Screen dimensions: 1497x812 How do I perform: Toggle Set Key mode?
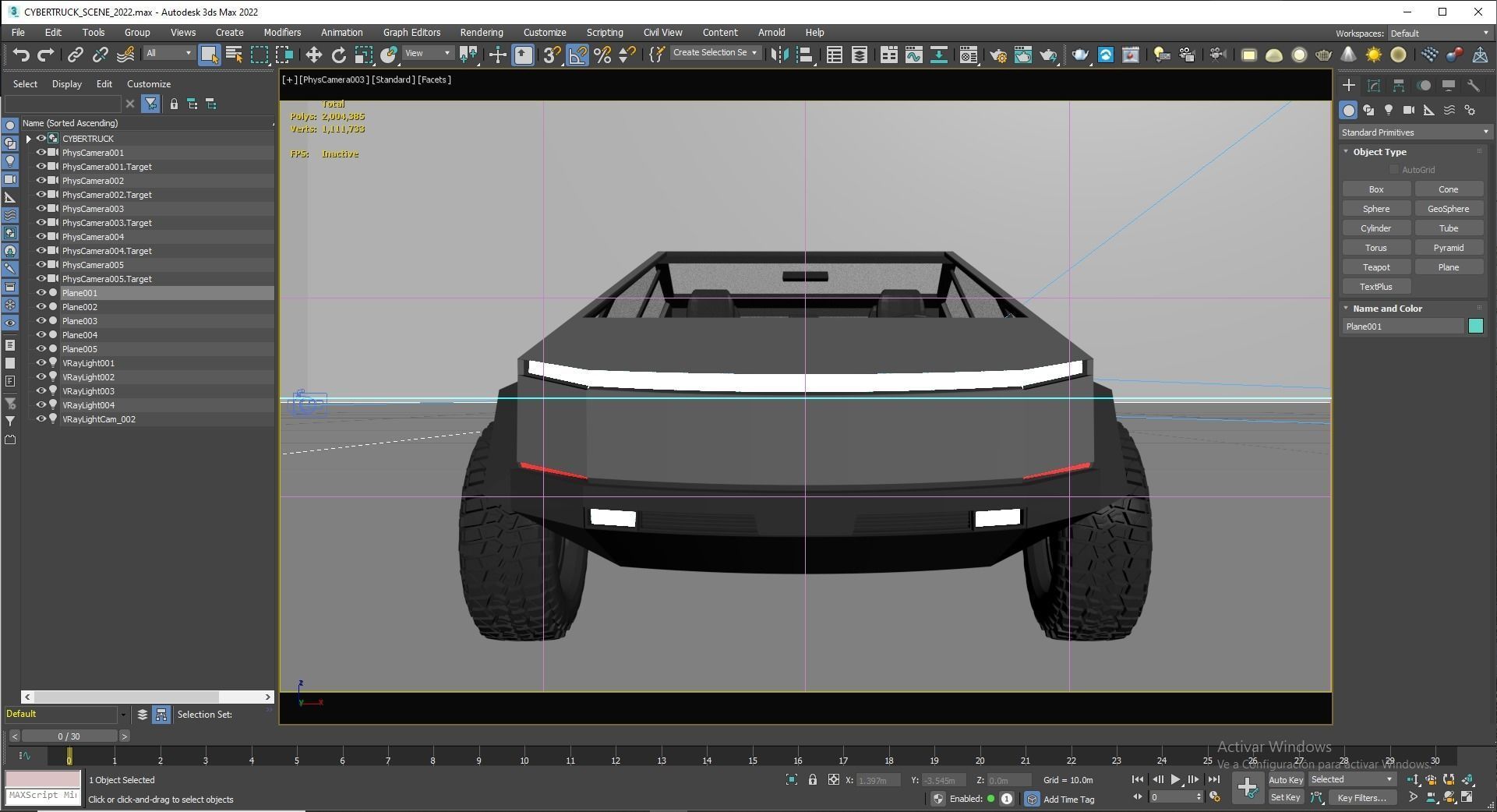(1285, 797)
